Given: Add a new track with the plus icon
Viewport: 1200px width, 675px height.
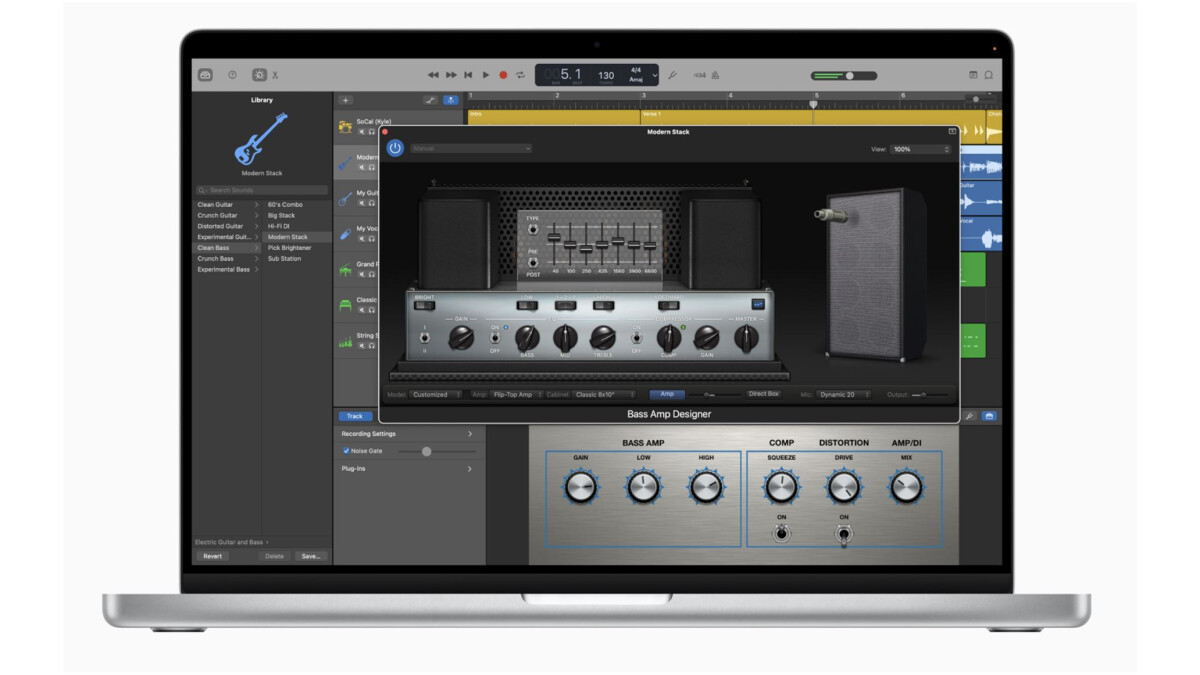Looking at the screenshot, I should click(345, 101).
